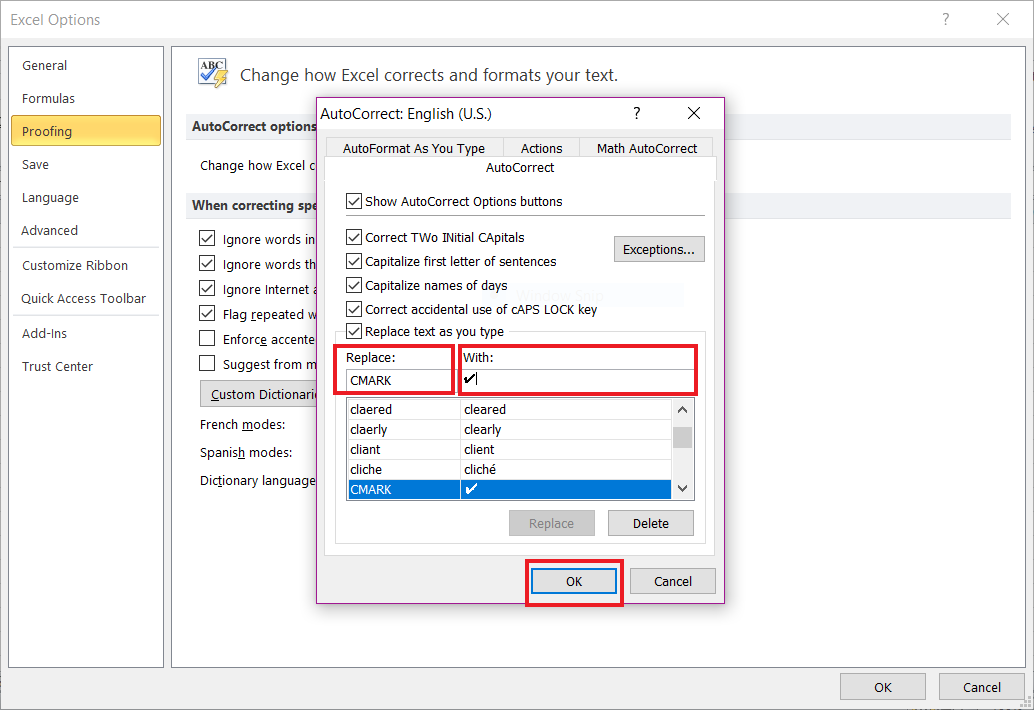Open the Exceptions dialog
1034x710 pixels.
pyautogui.click(x=659, y=249)
